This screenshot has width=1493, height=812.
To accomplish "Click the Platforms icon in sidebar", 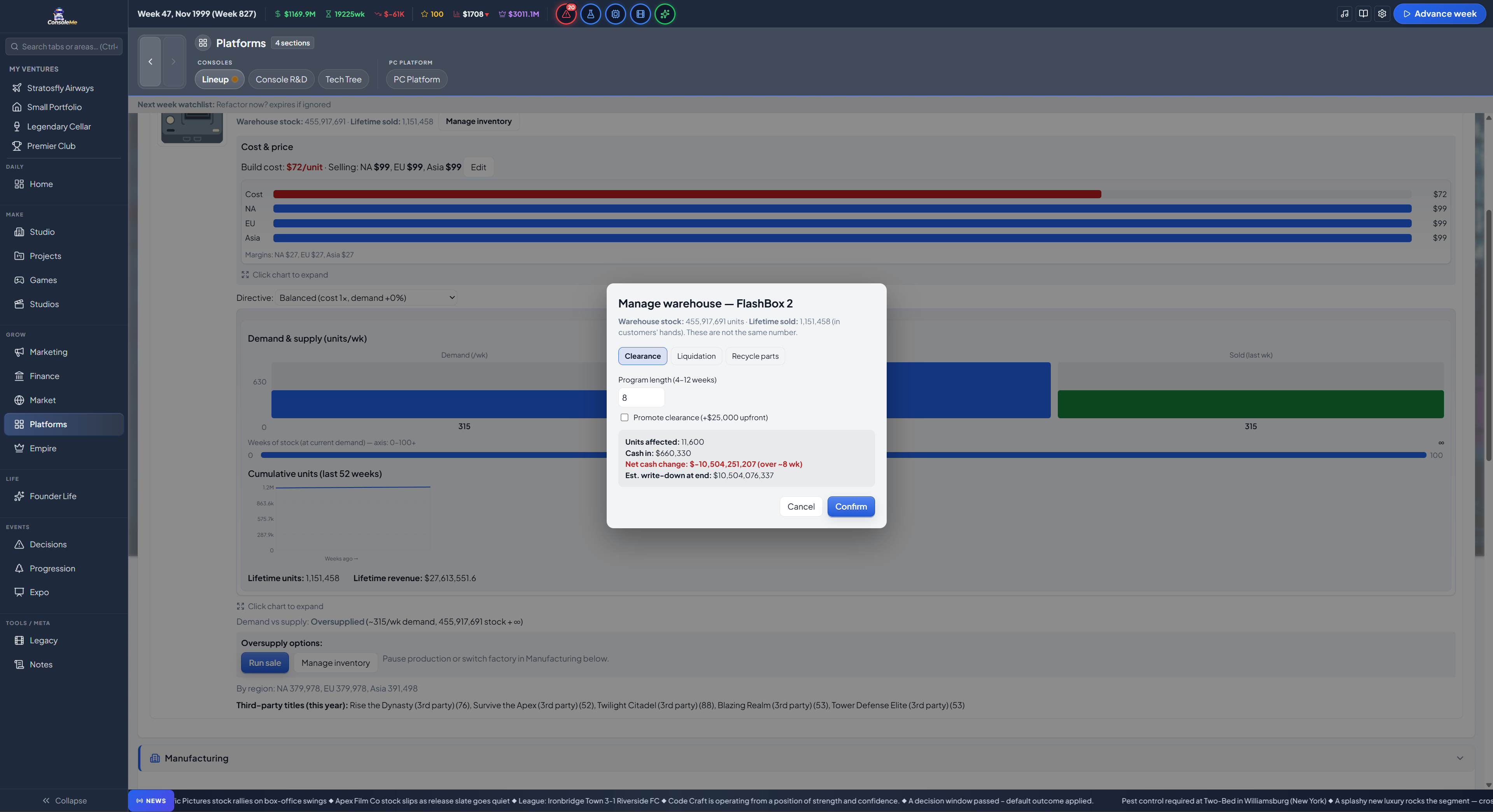I will click(x=19, y=424).
